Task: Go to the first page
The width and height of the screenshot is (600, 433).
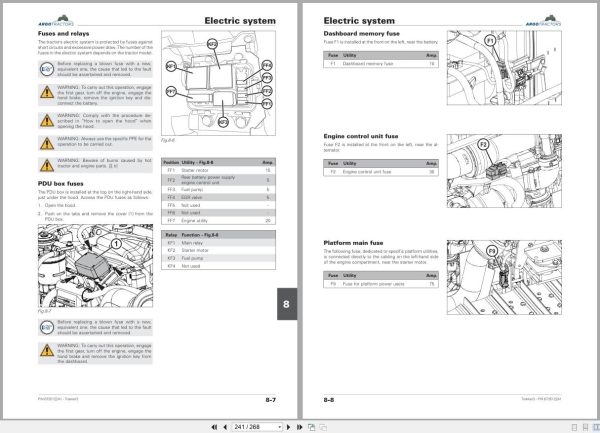Action: click(214, 427)
